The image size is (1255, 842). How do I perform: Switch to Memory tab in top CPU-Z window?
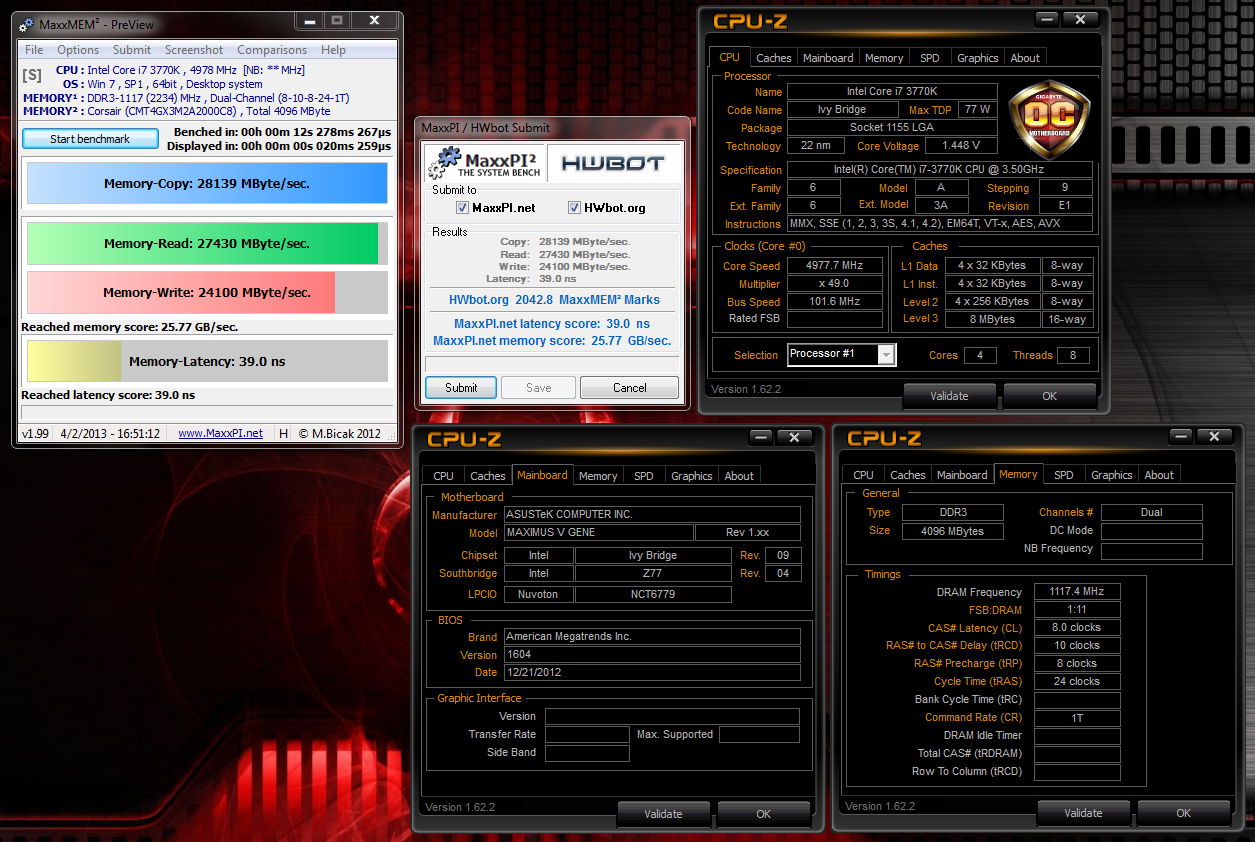point(884,58)
